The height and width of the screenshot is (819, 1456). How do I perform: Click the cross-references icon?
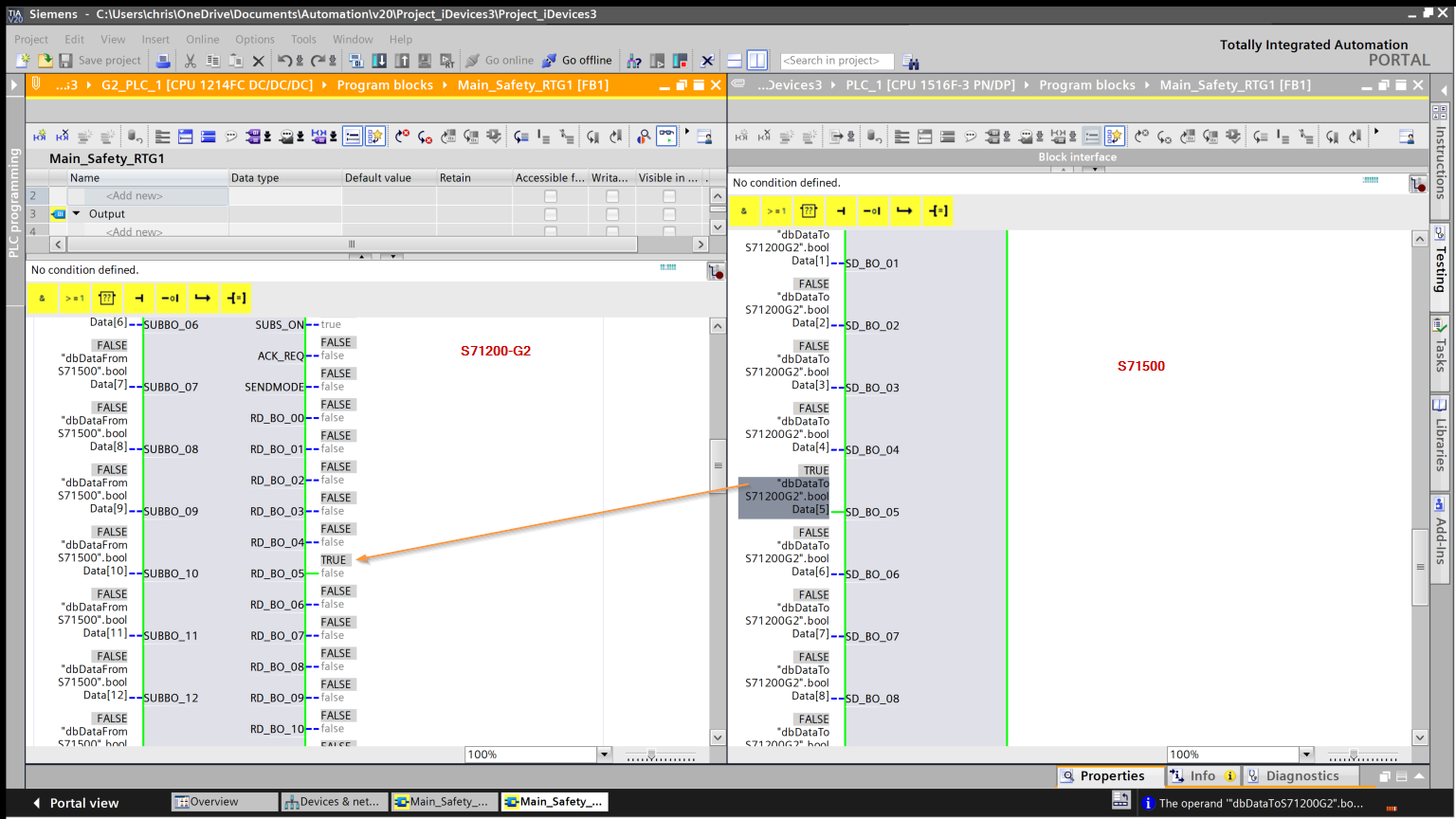(707, 61)
